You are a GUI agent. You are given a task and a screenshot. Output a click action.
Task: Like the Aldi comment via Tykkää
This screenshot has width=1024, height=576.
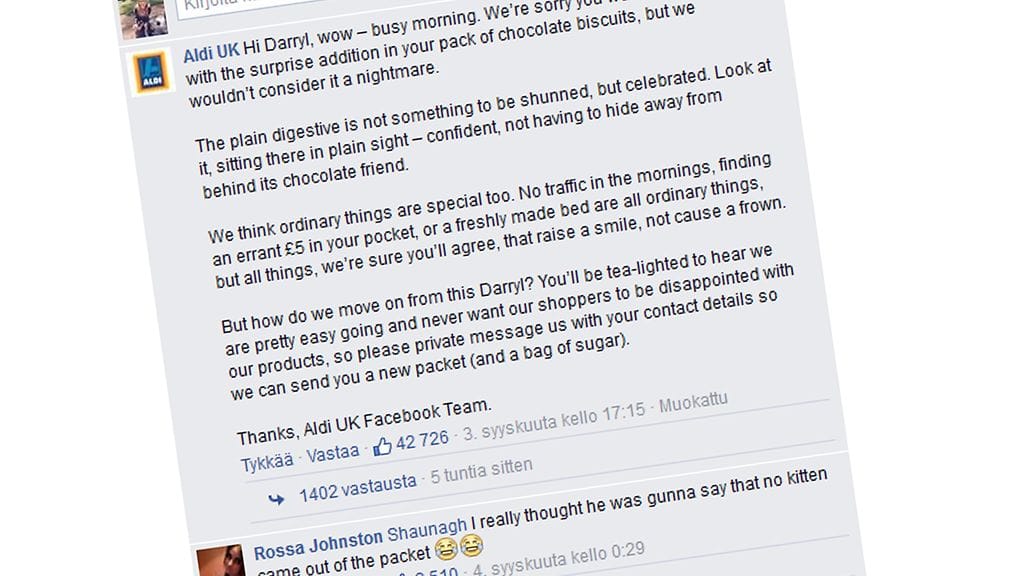point(266,462)
